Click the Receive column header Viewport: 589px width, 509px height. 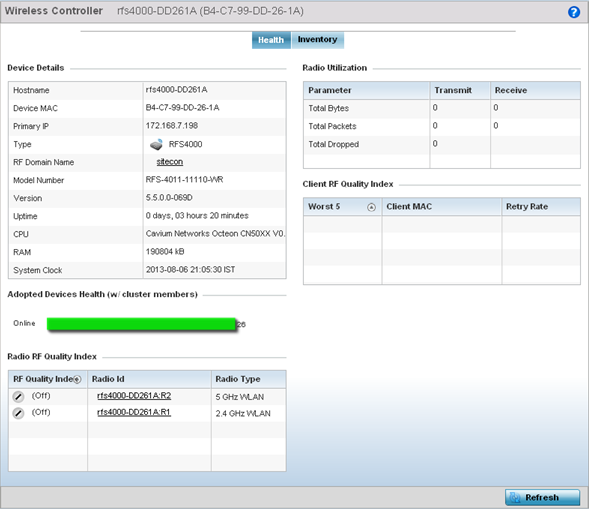pyautogui.click(x=535, y=91)
